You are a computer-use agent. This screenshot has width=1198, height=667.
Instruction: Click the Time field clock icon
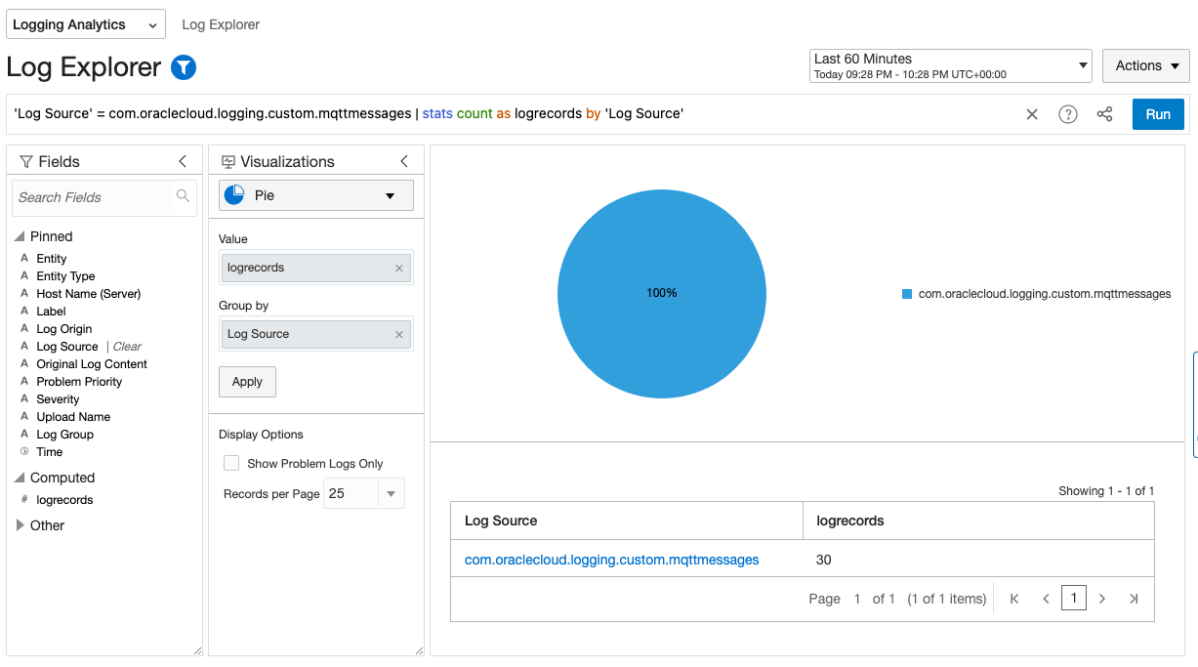tap(23, 451)
